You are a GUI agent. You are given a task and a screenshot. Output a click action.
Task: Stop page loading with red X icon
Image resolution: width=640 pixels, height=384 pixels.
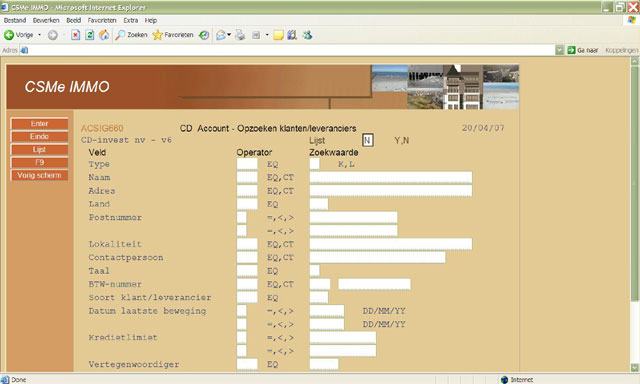coord(76,35)
